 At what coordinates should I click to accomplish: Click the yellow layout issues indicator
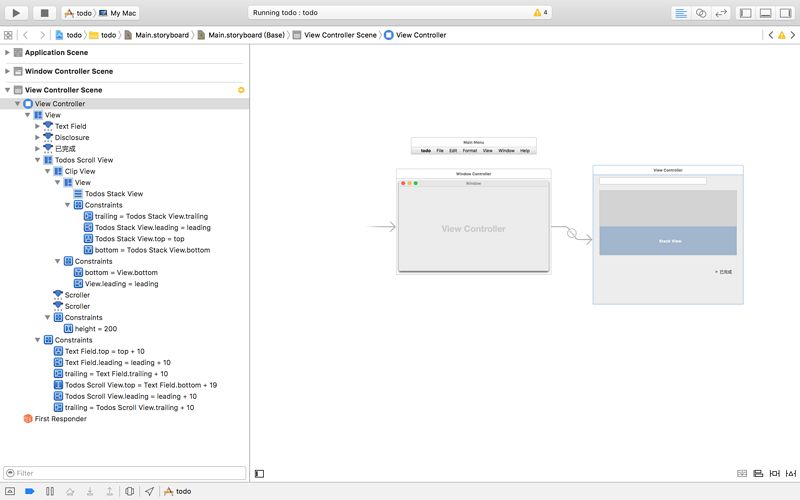pos(241,90)
